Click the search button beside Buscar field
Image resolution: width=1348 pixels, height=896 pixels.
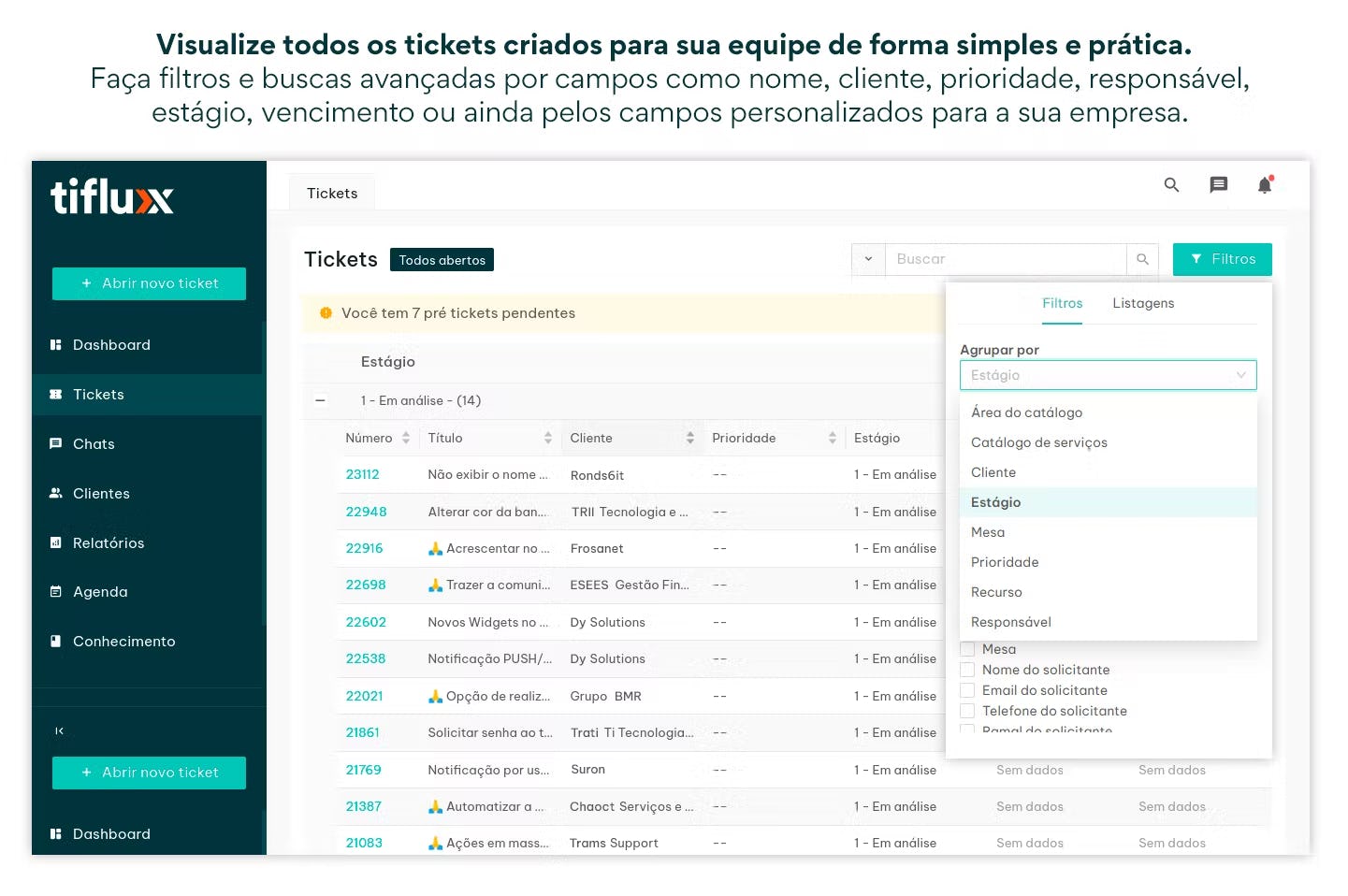click(x=1142, y=259)
